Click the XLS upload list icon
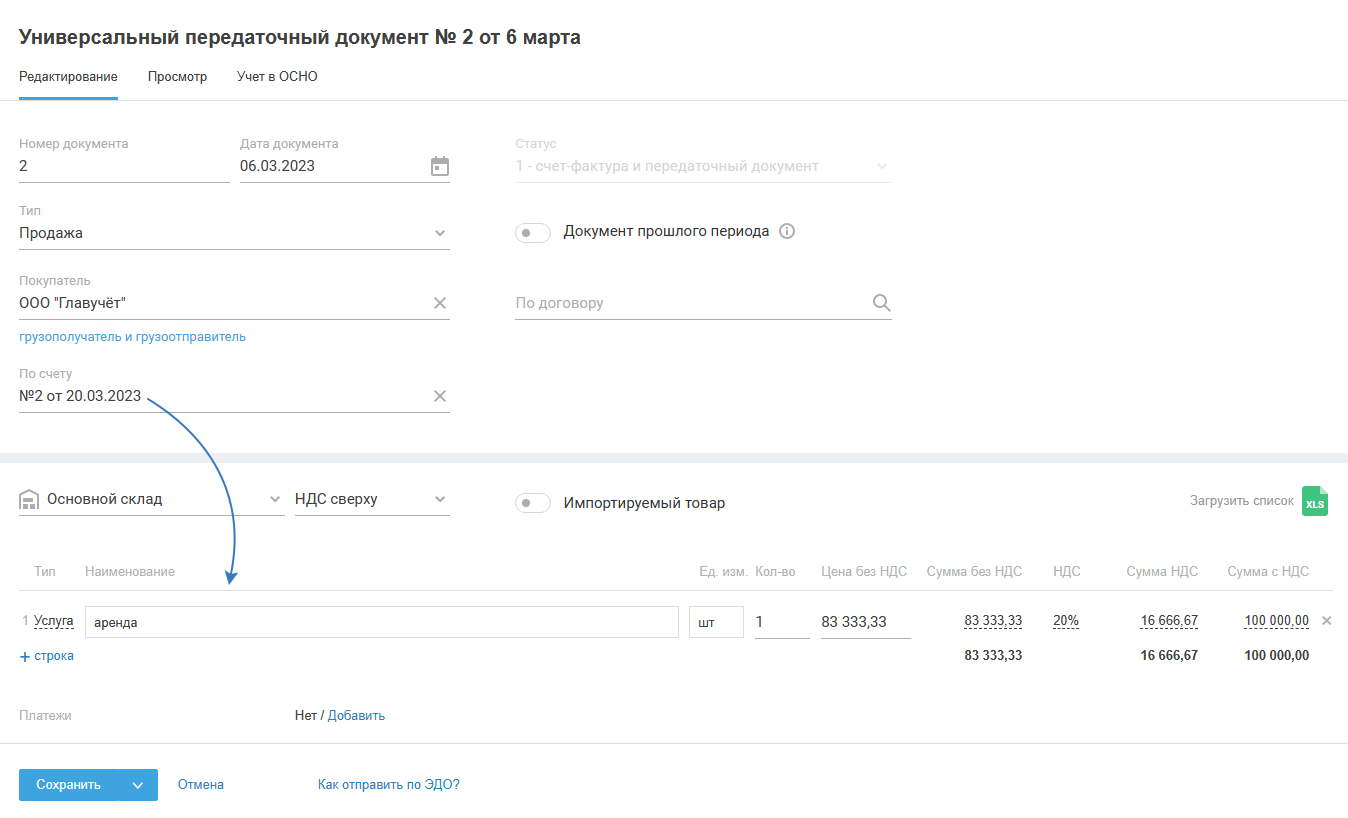1348x818 pixels. pos(1315,501)
